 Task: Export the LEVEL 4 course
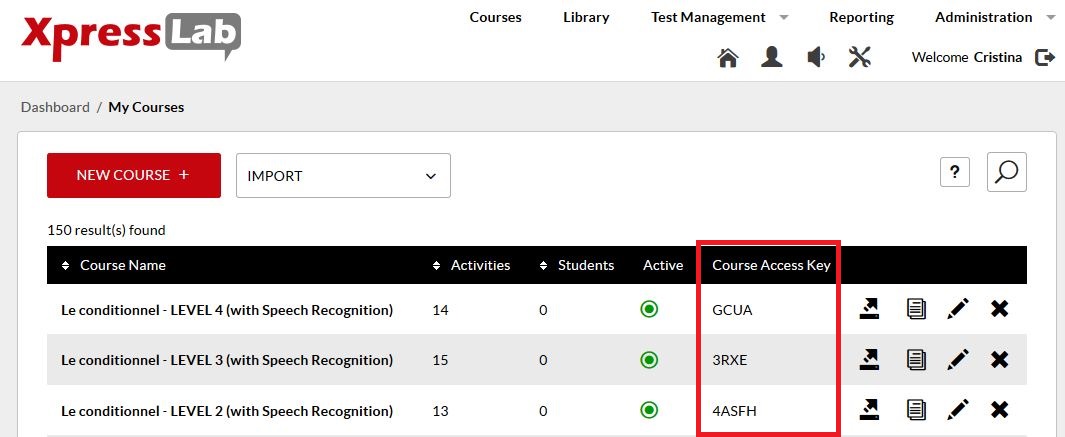869,309
